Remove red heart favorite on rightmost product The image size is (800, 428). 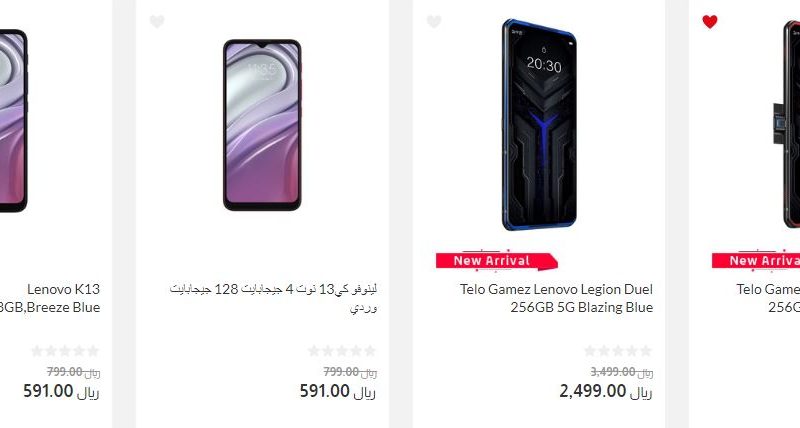(710, 21)
